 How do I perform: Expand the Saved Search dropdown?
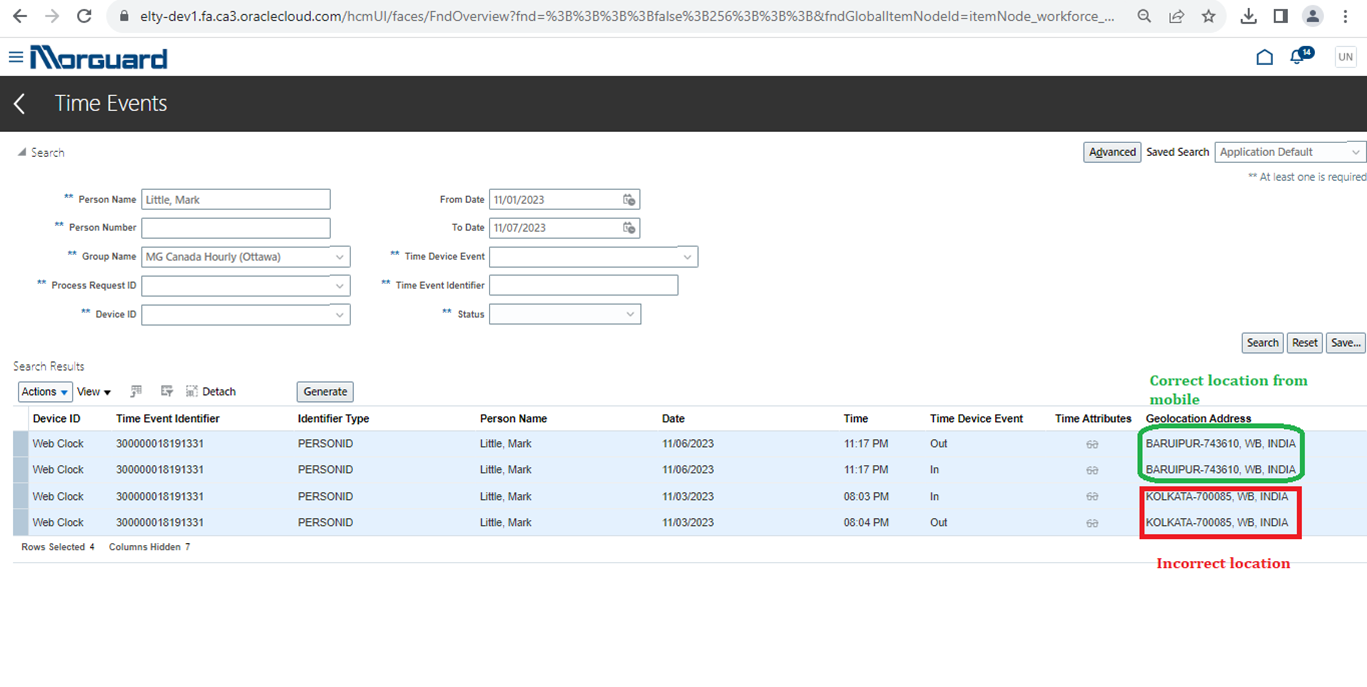pyautogui.click(x=1355, y=152)
